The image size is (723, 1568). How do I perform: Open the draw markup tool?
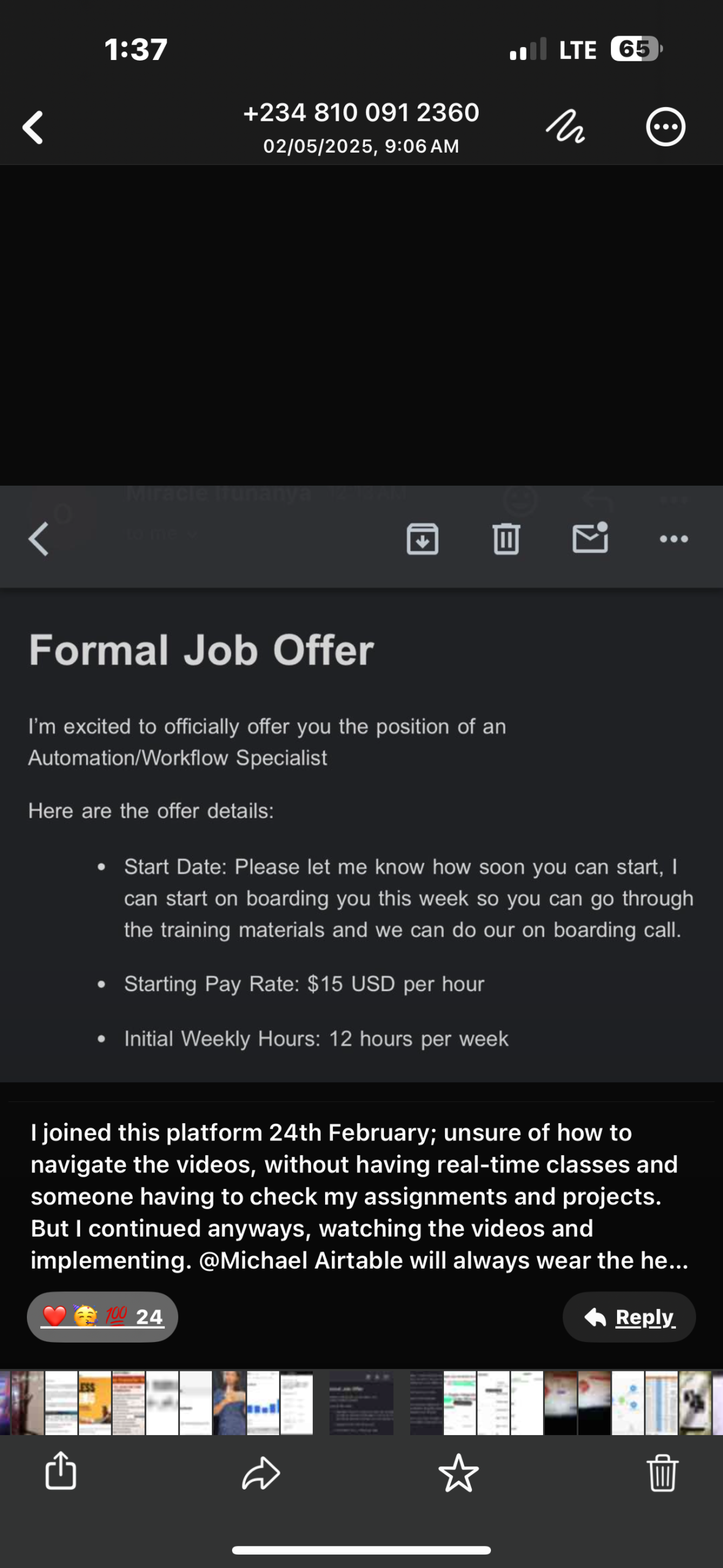tap(564, 127)
